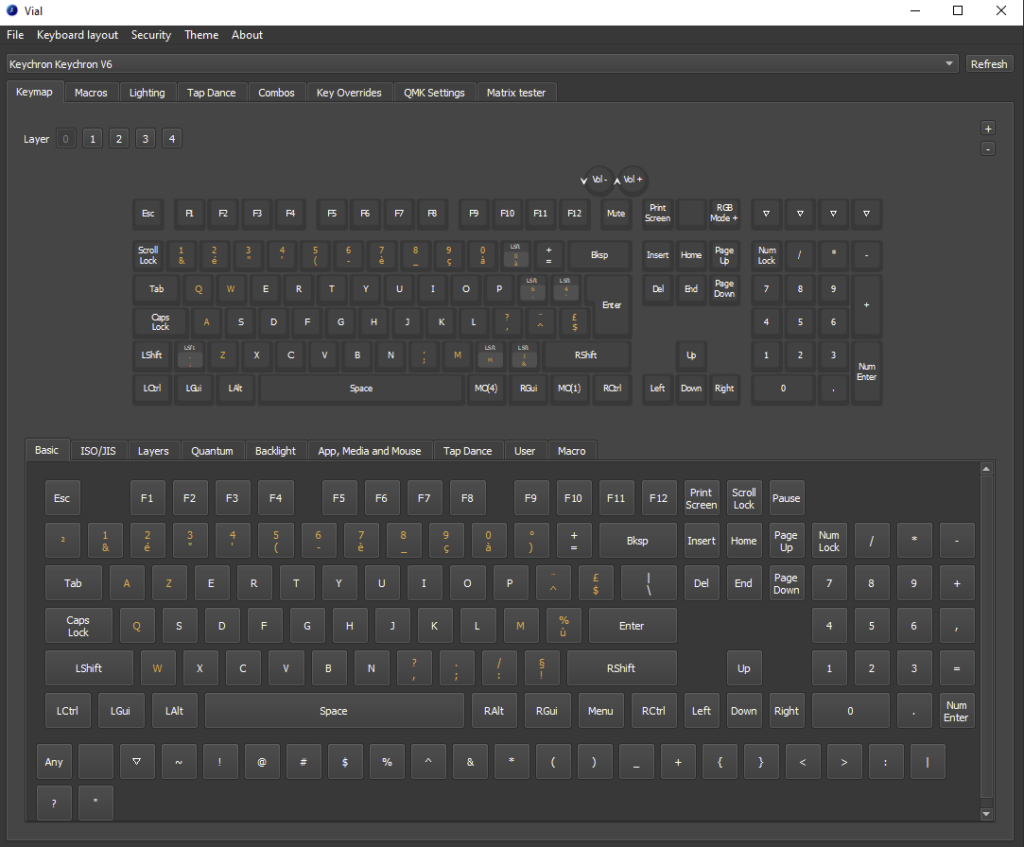Click the keycode panel's scroll-down arrow
1024x847 pixels.
click(x=986, y=814)
